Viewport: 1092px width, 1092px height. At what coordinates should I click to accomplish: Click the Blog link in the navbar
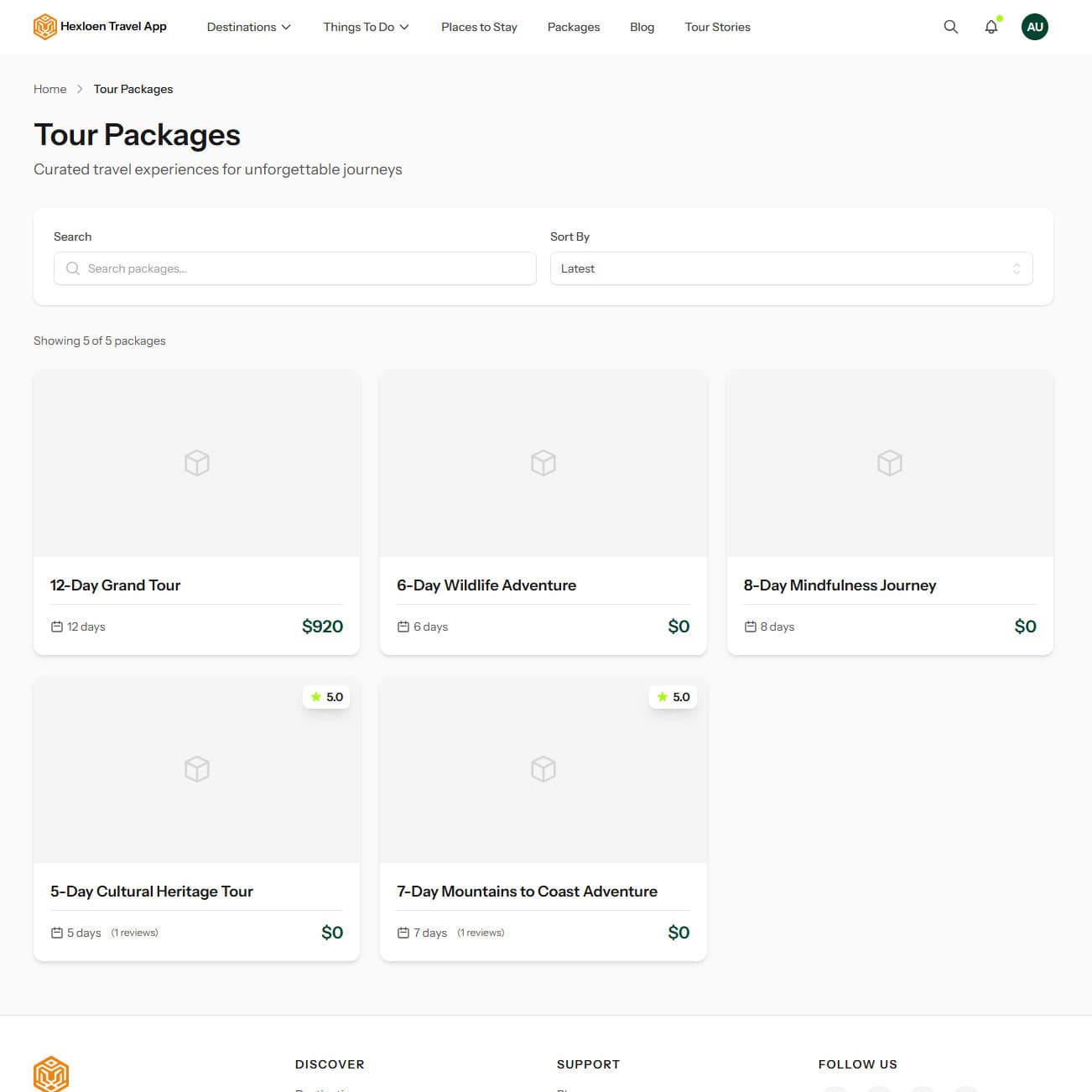pyautogui.click(x=642, y=26)
